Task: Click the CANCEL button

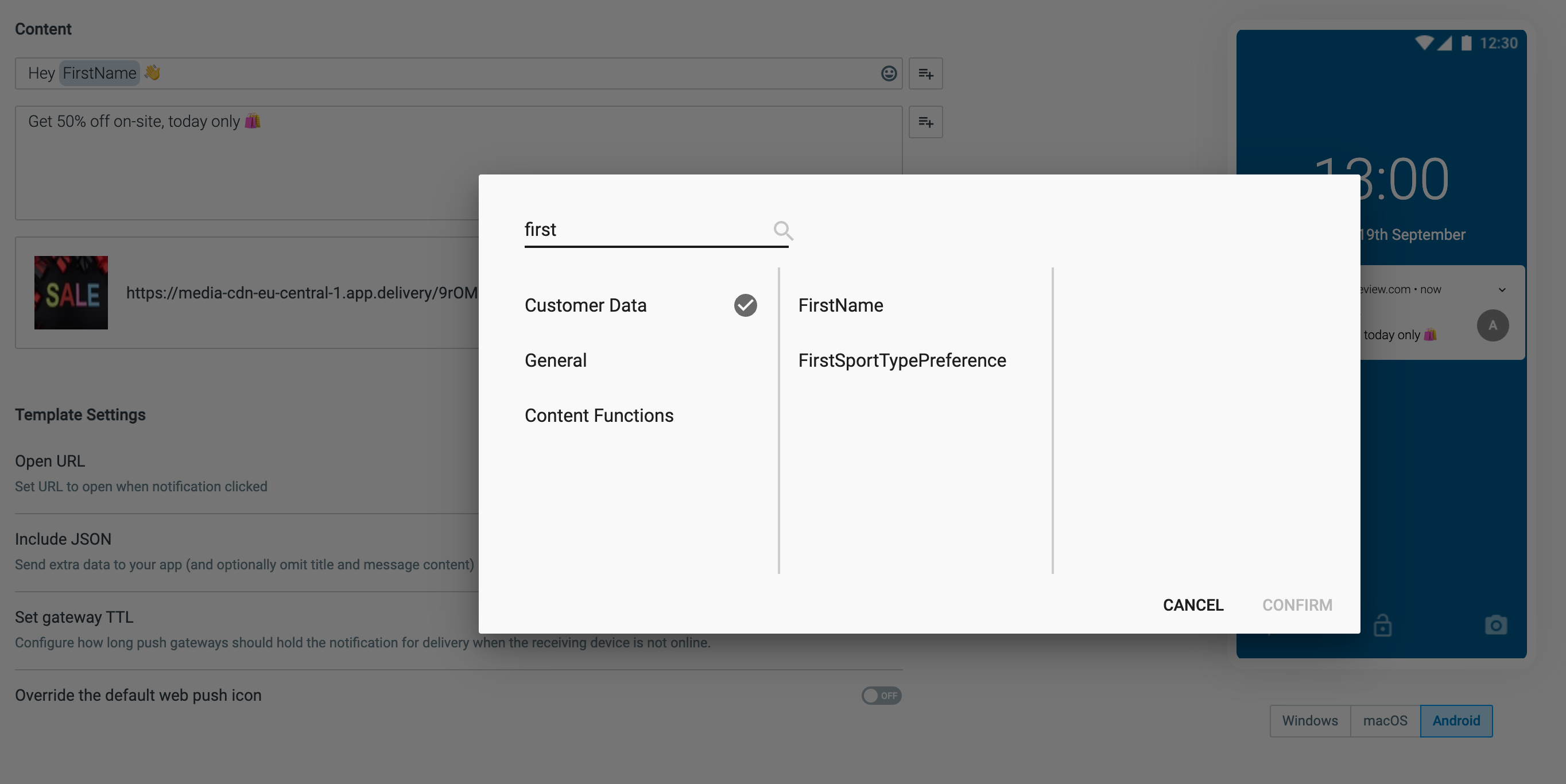Action: click(1193, 606)
